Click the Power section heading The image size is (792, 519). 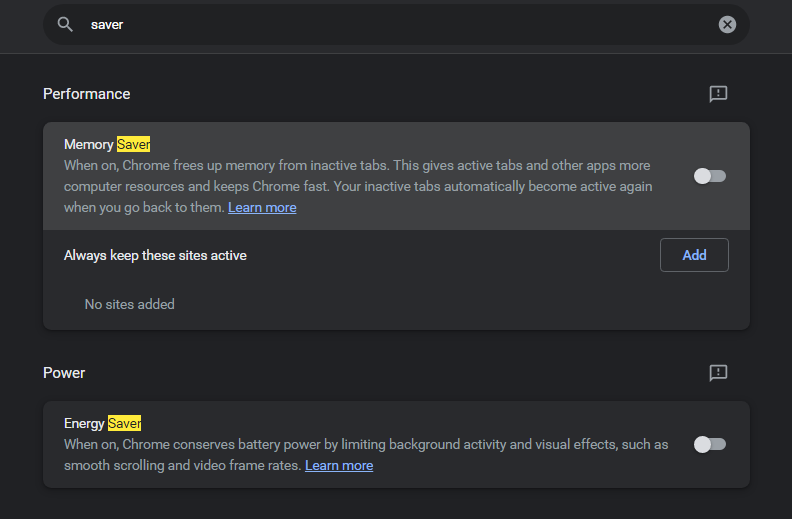click(x=64, y=373)
